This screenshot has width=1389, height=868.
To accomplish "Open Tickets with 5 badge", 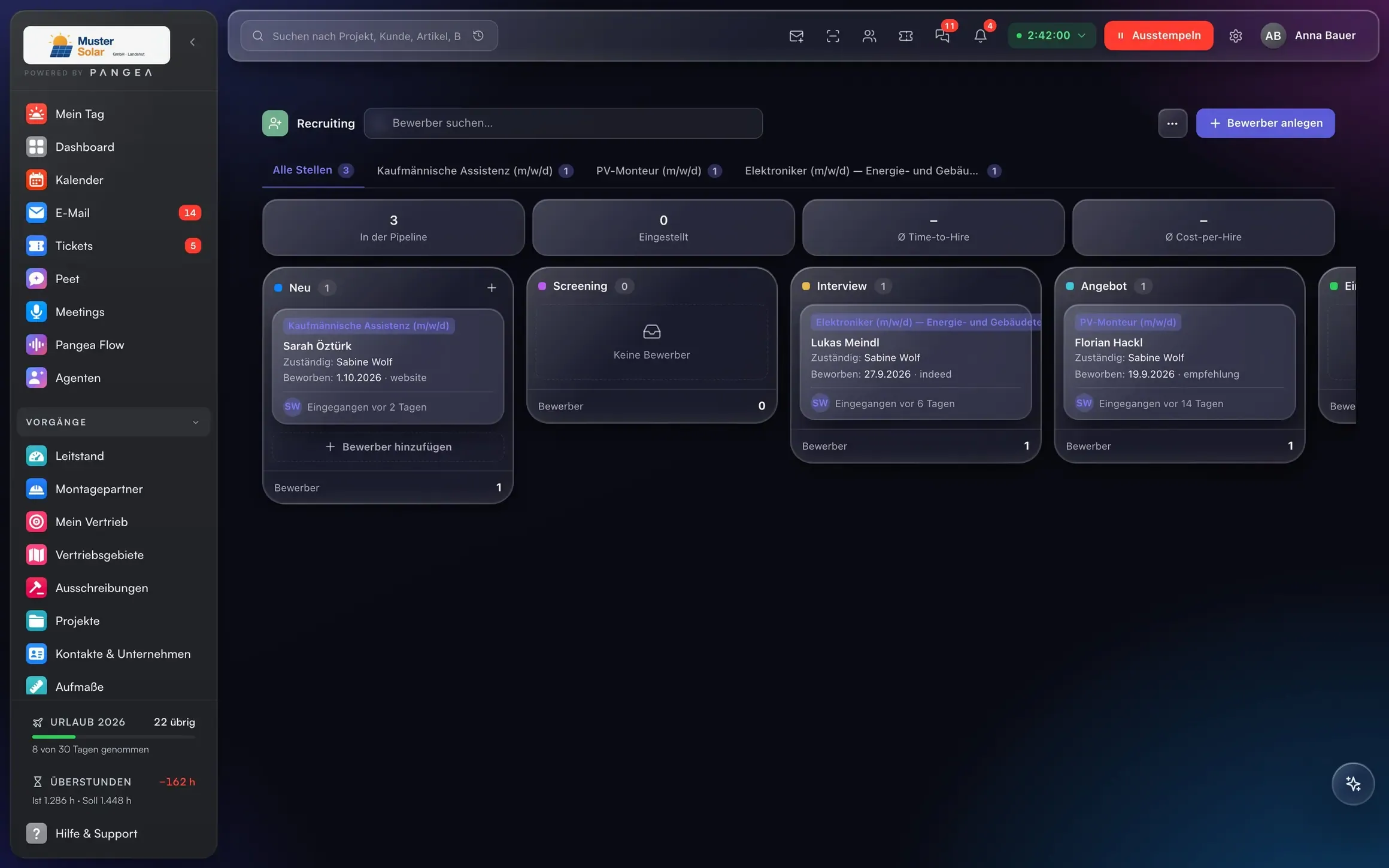I will coord(114,245).
